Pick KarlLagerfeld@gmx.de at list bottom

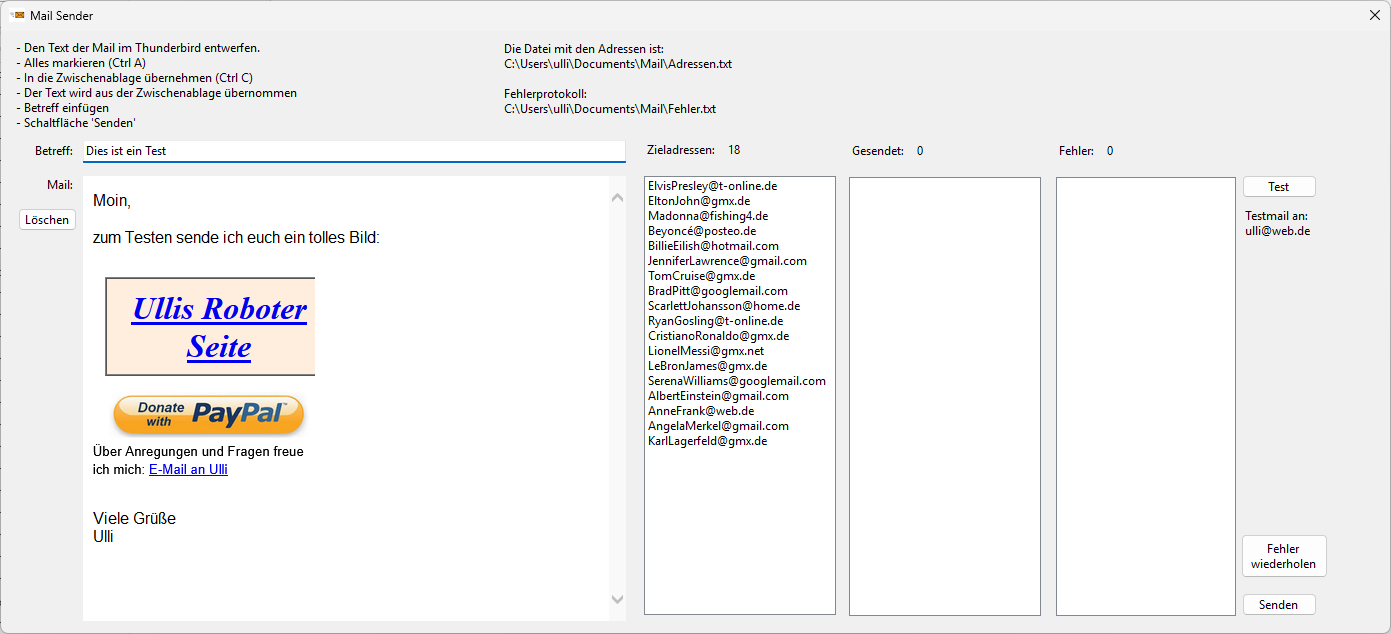click(707, 441)
